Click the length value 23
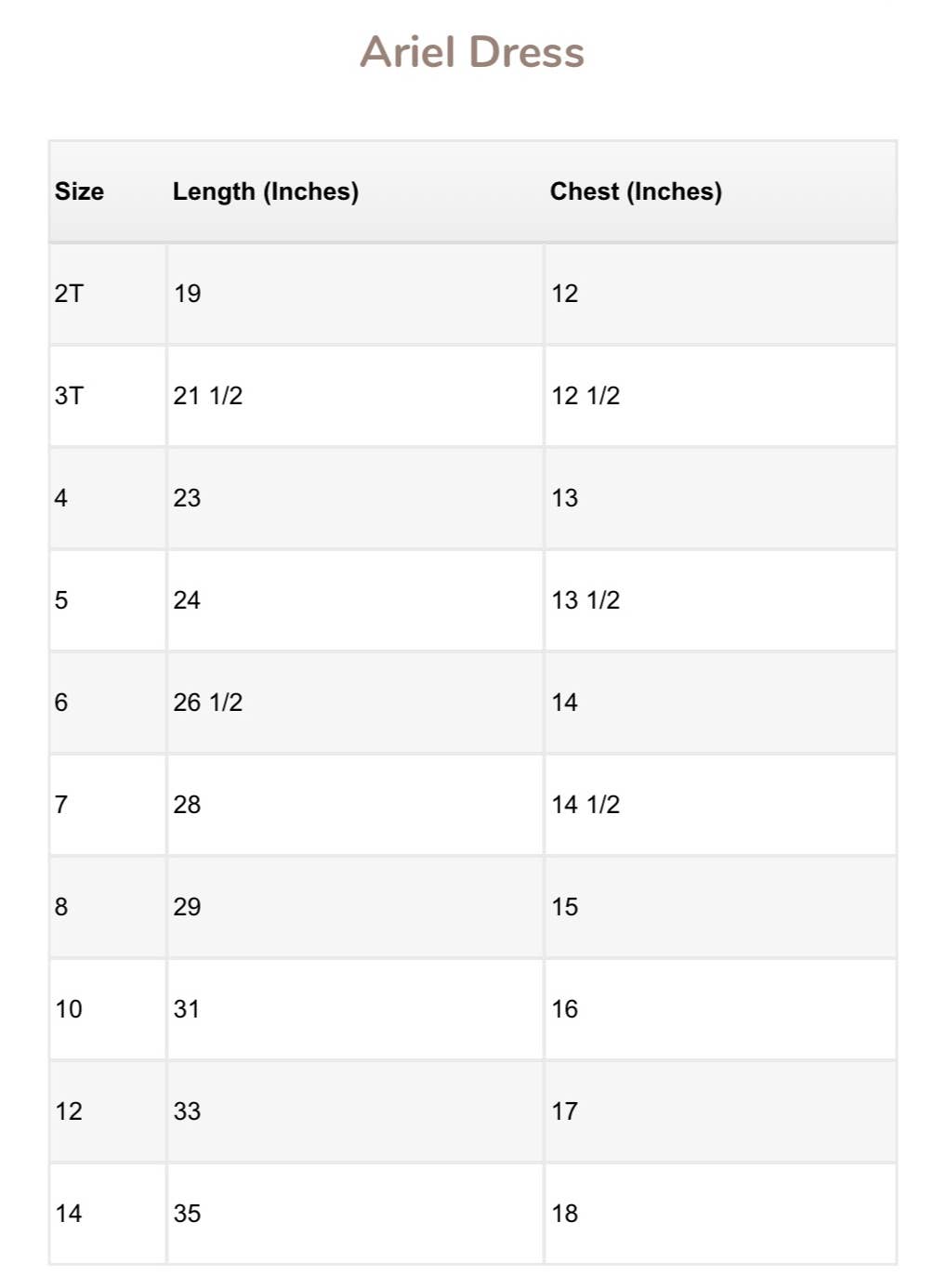 (187, 498)
